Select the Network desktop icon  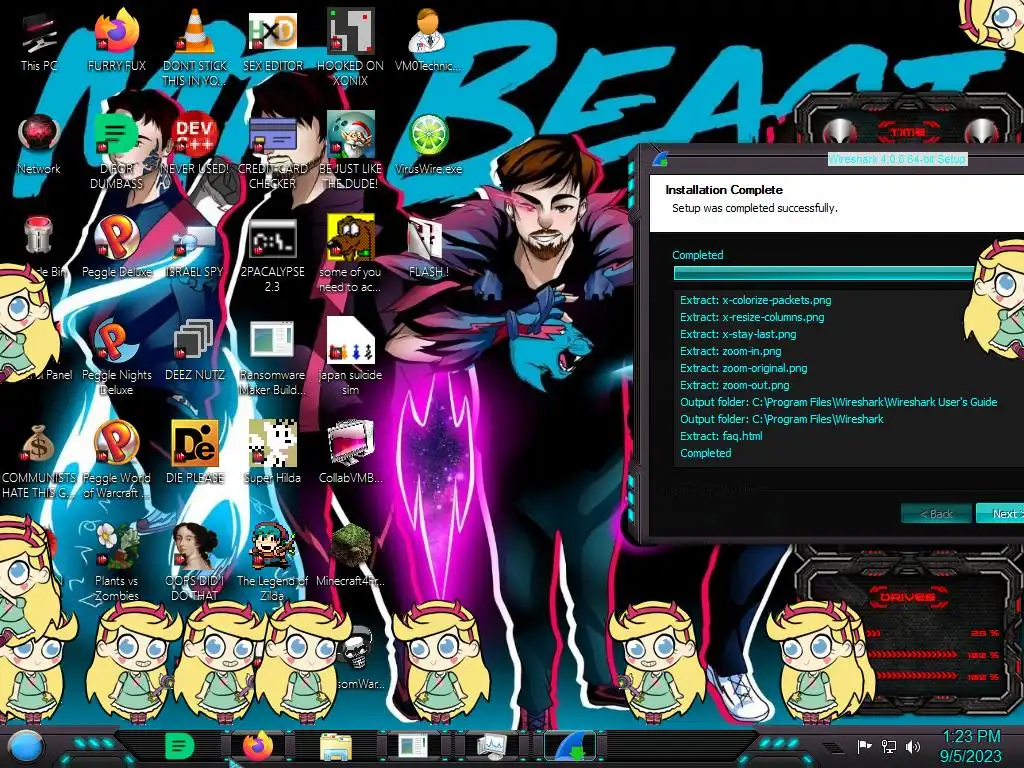click(39, 144)
